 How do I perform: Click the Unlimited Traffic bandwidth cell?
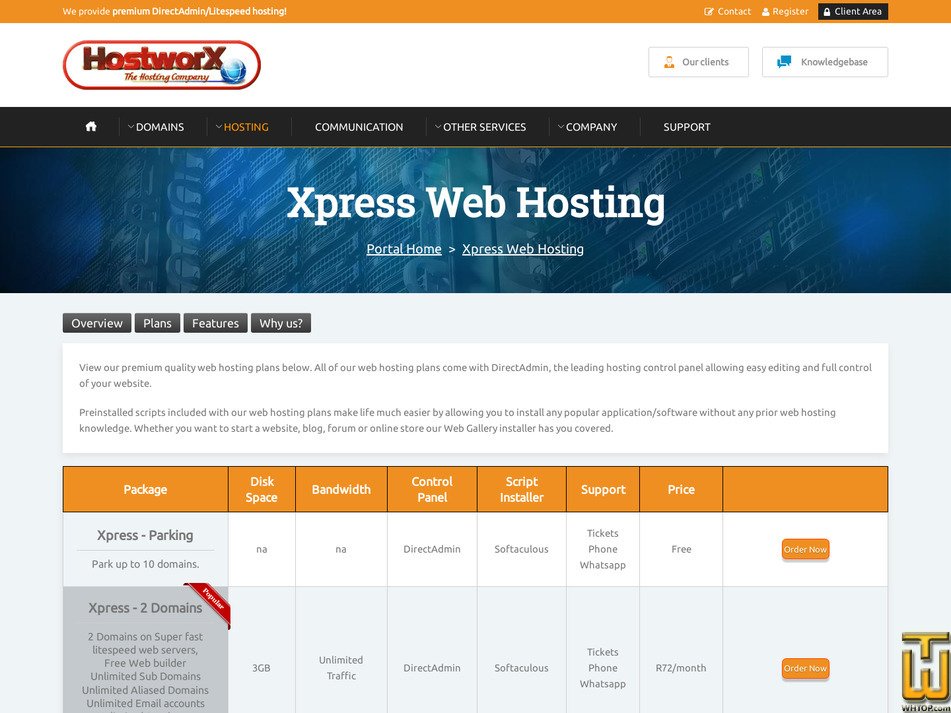click(x=341, y=668)
